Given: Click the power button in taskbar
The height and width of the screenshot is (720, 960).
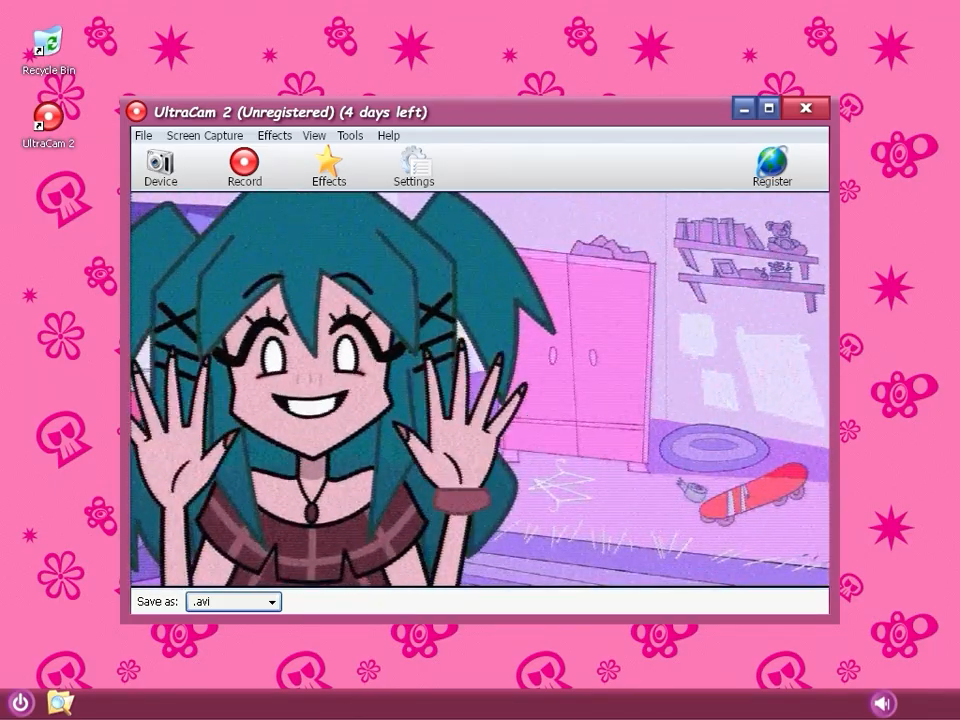Looking at the screenshot, I should (20, 703).
